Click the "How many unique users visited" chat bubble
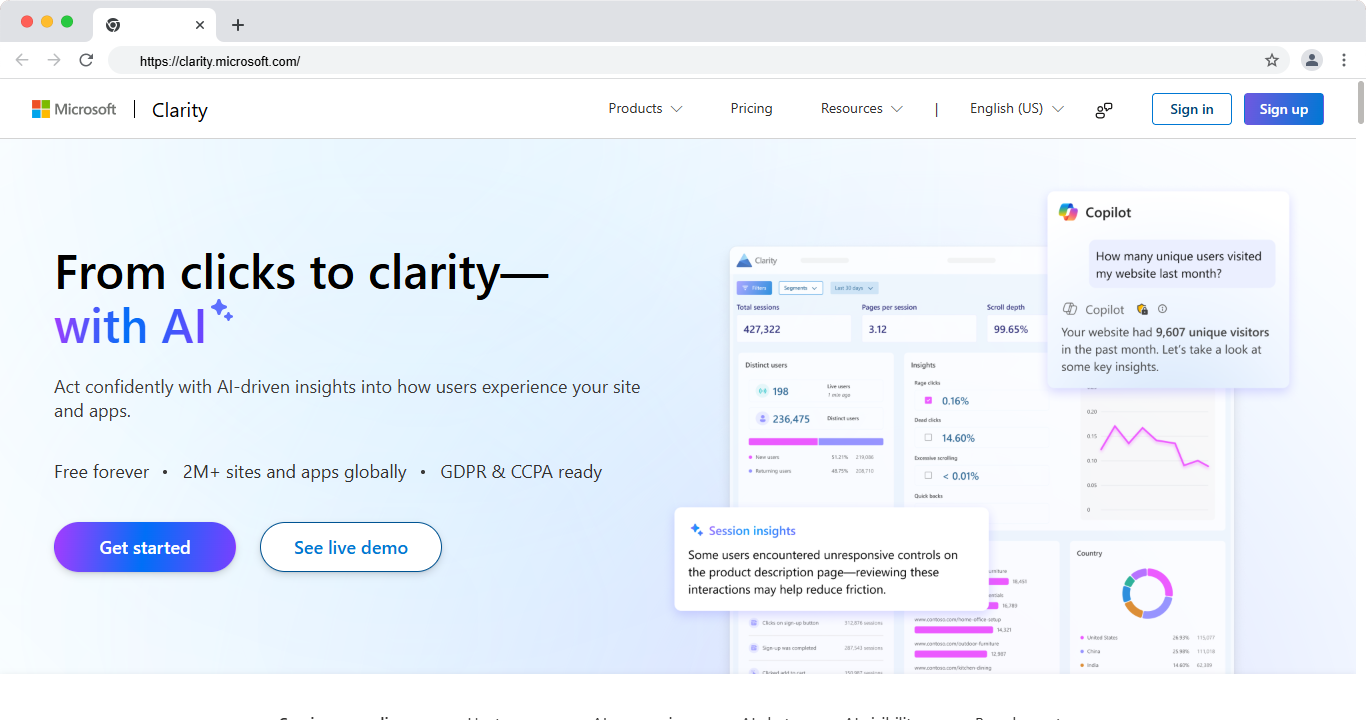 coord(1182,265)
